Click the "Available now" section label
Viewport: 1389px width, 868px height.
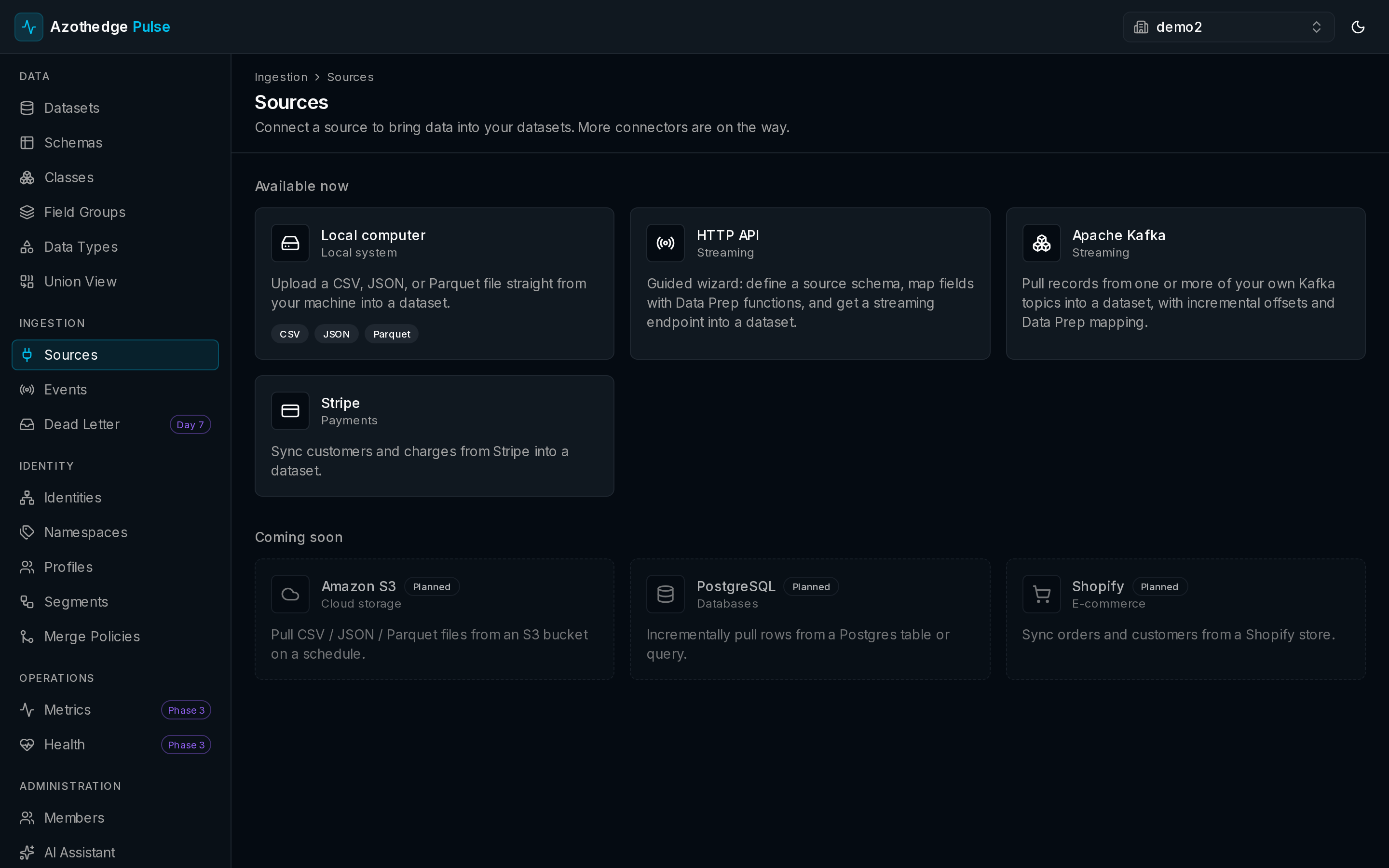[302, 186]
